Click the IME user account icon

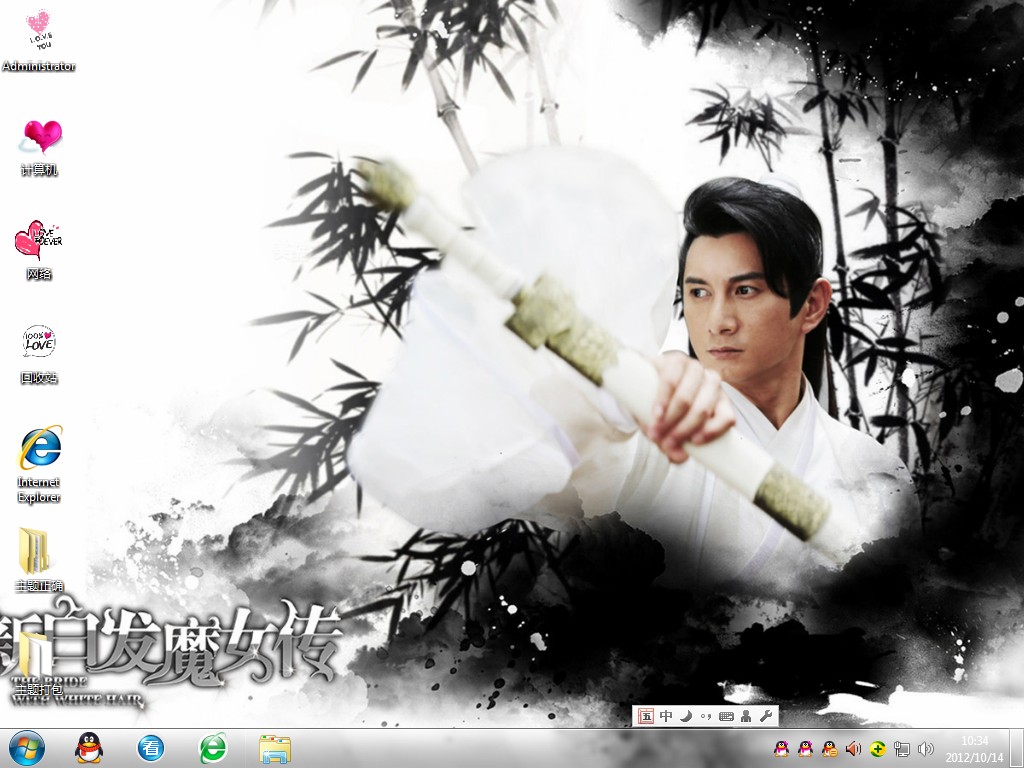click(746, 716)
